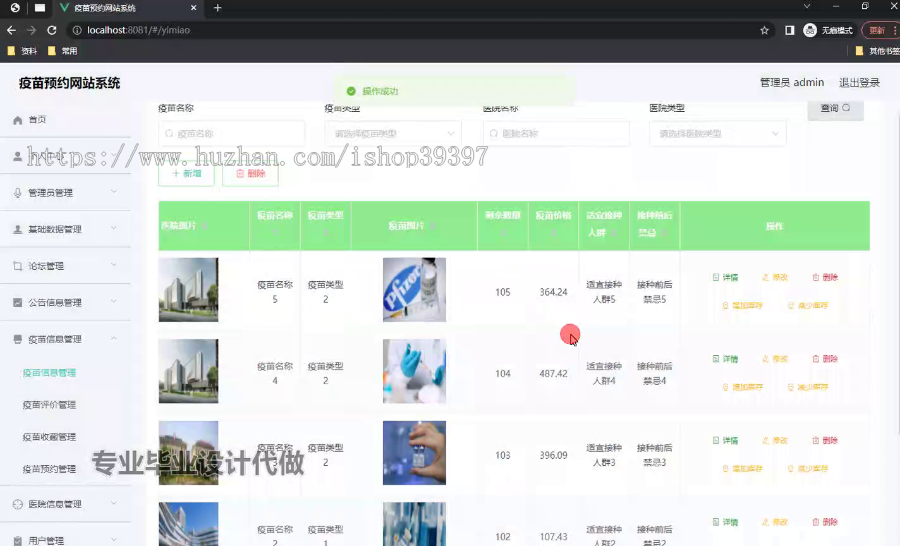The width and height of the screenshot is (900, 546).
Task: Open the 资料 bookmarks folder
Action: 22,51
